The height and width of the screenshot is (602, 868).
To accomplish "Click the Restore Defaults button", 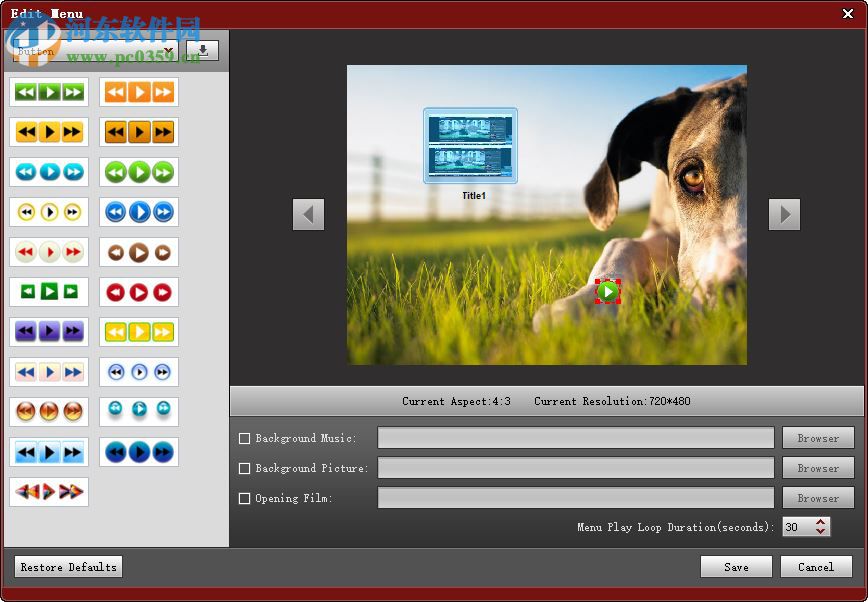I will click(67, 567).
